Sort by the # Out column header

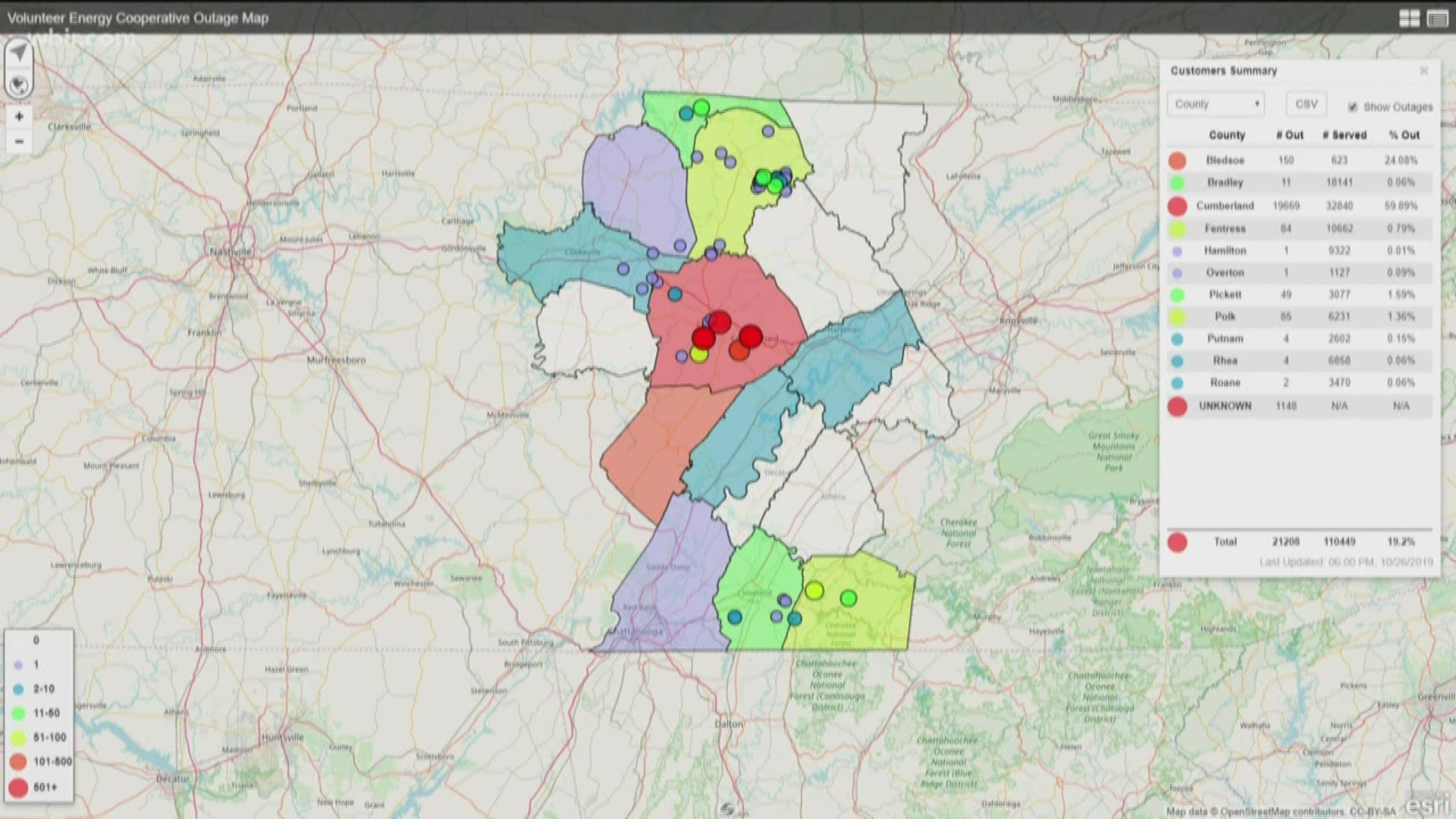tap(1289, 135)
